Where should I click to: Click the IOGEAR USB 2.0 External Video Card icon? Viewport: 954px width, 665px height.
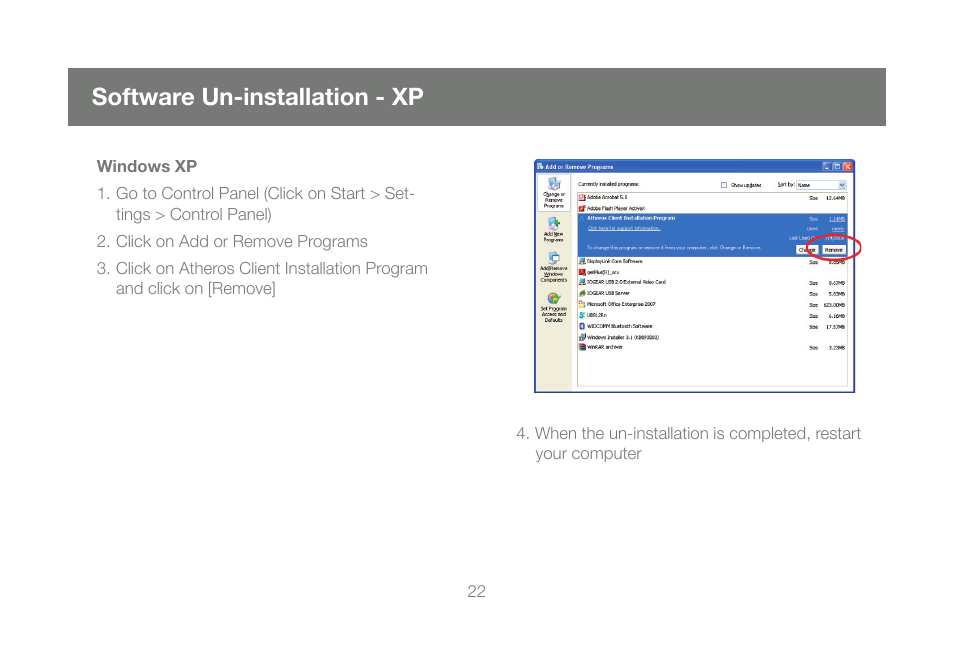click(582, 282)
